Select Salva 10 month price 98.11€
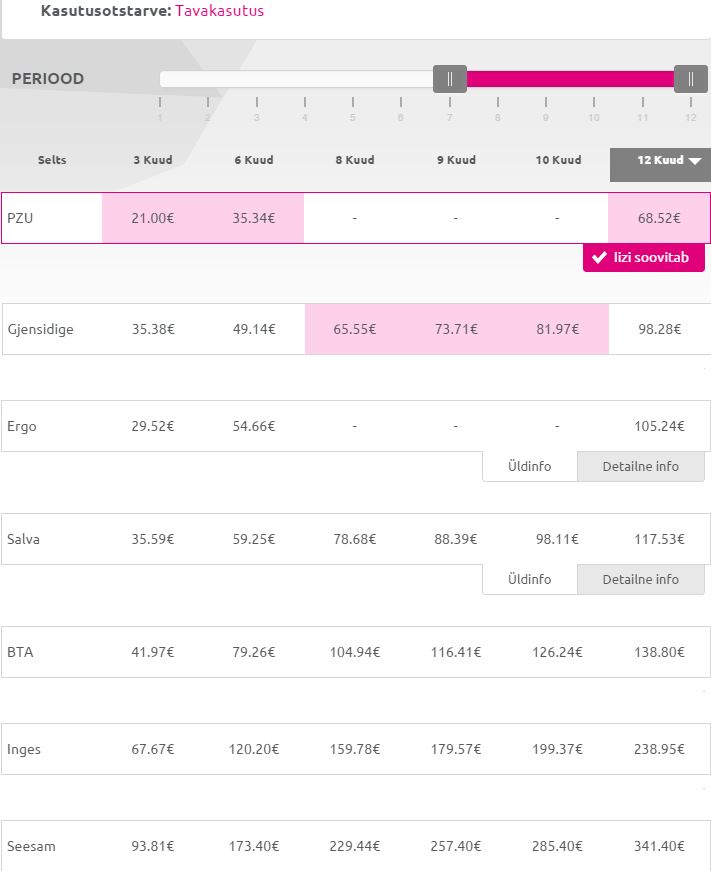 (x=557, y=539)
